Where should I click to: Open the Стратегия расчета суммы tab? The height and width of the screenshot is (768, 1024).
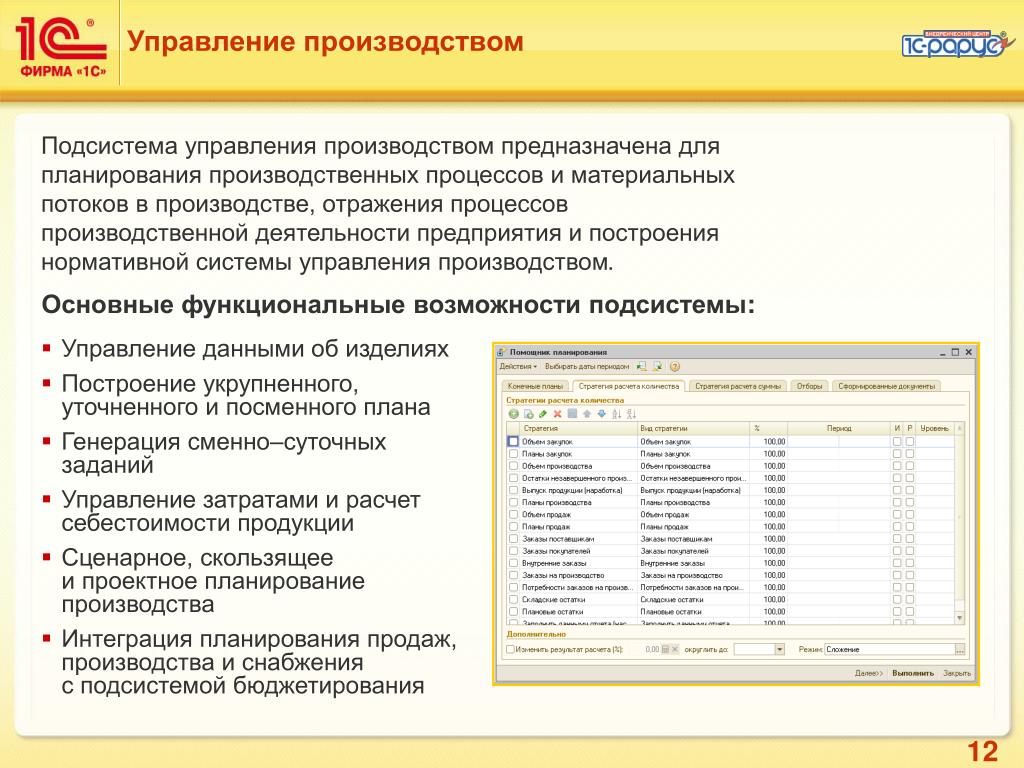point(737,387)
